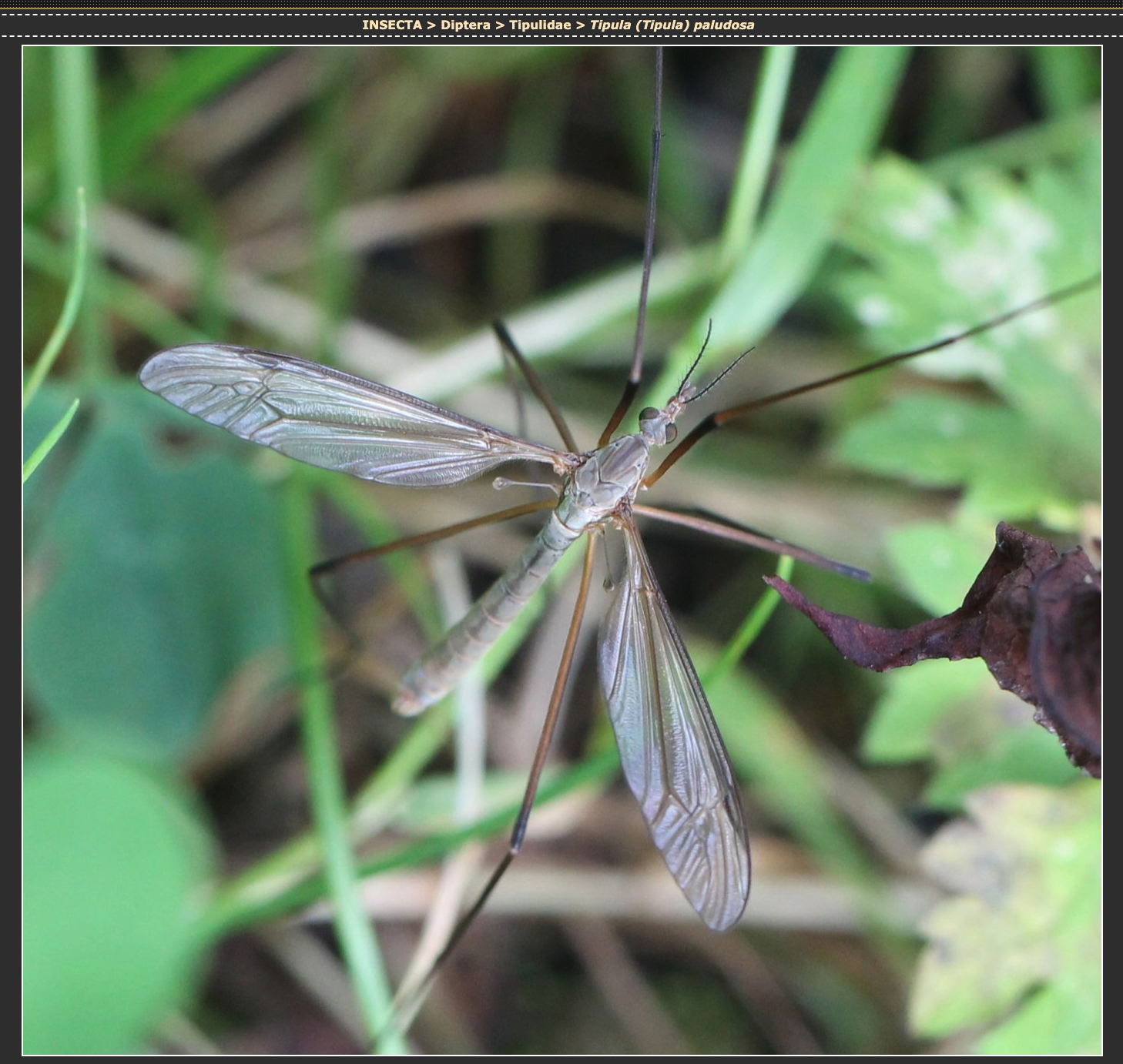Image resolution: width=1123 pixels, height=1064 pixels.
Task: Click the INSECTA breadcrumb link
Action: click(391, 25)
